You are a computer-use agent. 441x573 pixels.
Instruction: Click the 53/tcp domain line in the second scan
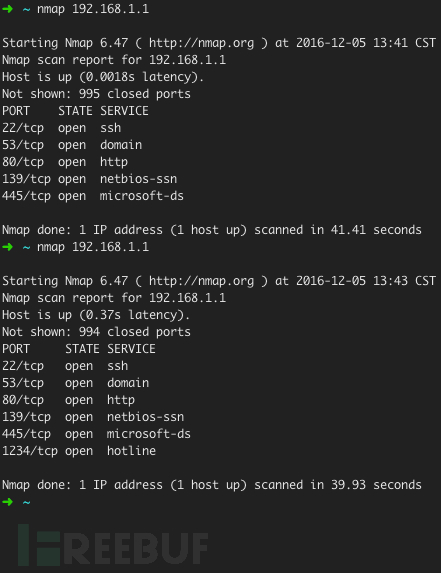76,383
